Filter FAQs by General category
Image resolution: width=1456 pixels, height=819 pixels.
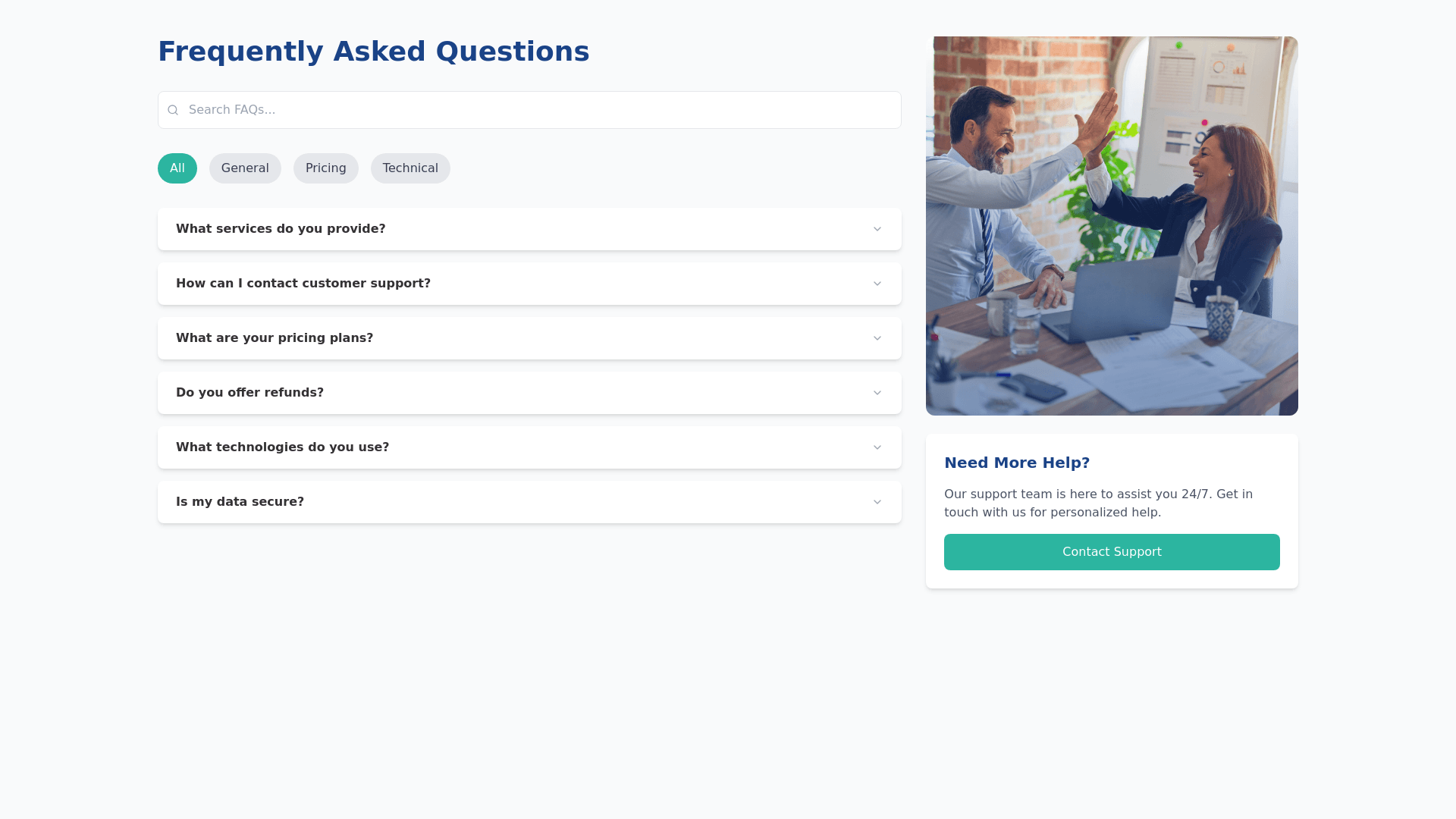click(245, 168)
